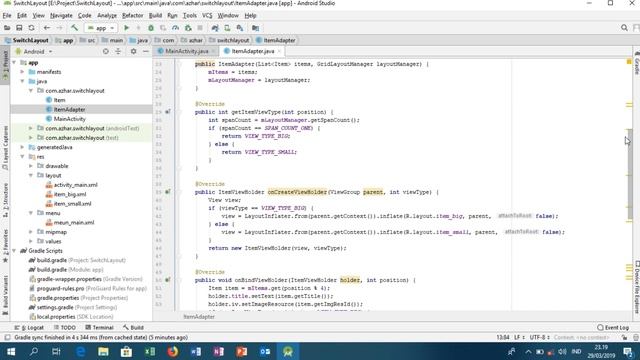Click the java breadcrumb in navigation bar
The image size is (640, 360).
(x=139, y=40)
